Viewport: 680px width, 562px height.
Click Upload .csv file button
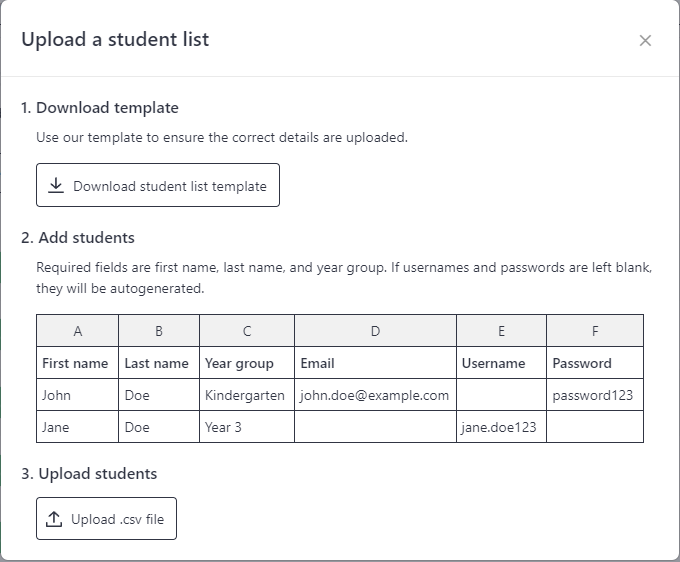tap(106, 519)
